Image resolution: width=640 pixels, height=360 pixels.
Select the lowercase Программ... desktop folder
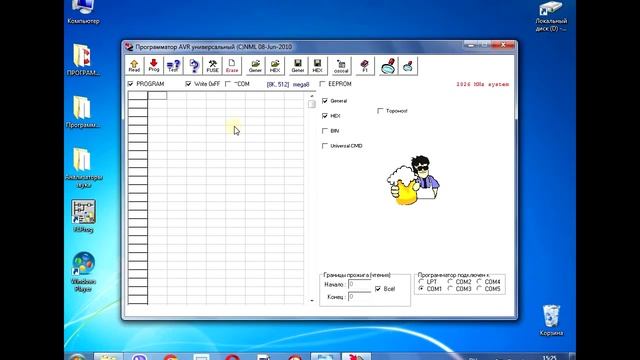pos(83,112)
